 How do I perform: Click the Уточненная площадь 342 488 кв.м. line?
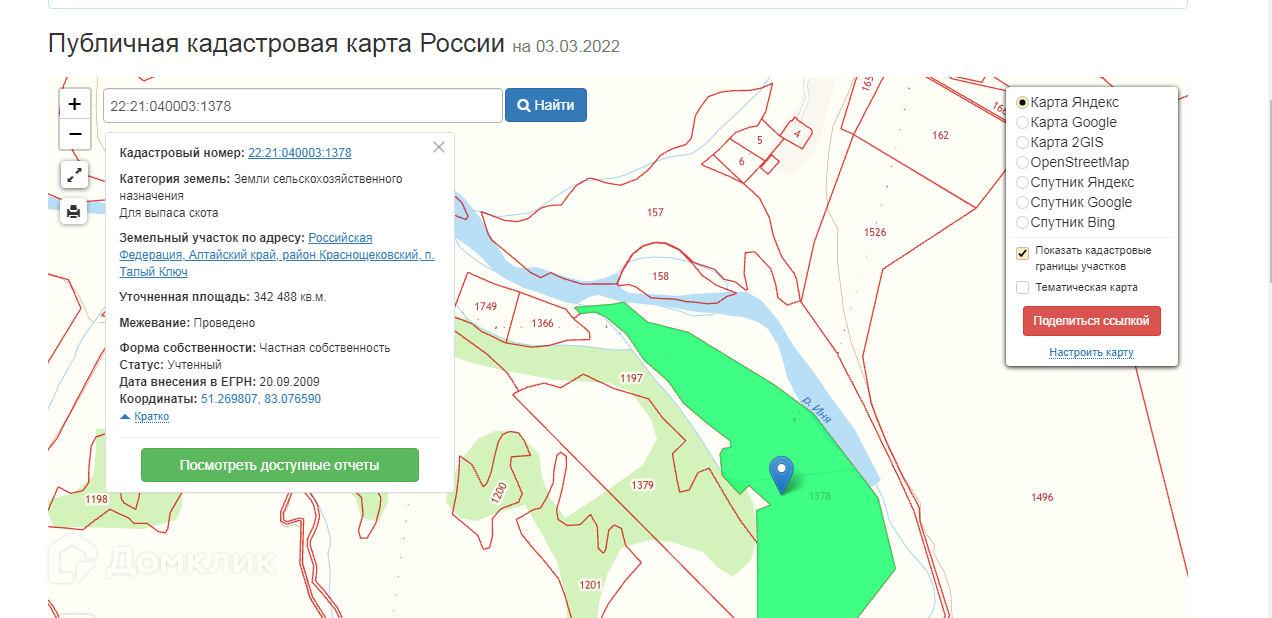[x=223, y=297]
